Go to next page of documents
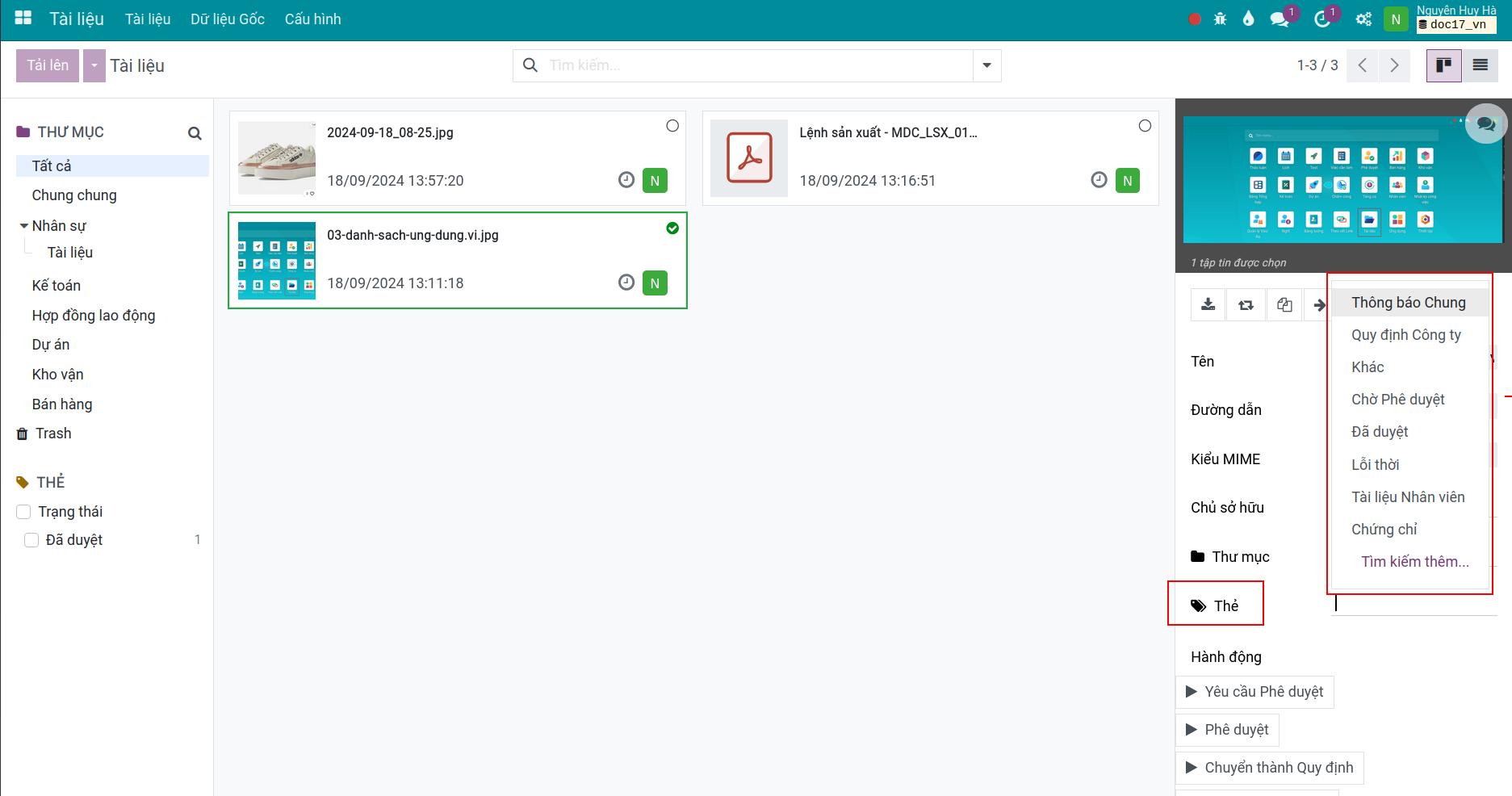Screen dimensions: 1512x796 (x=1394, y=65)
